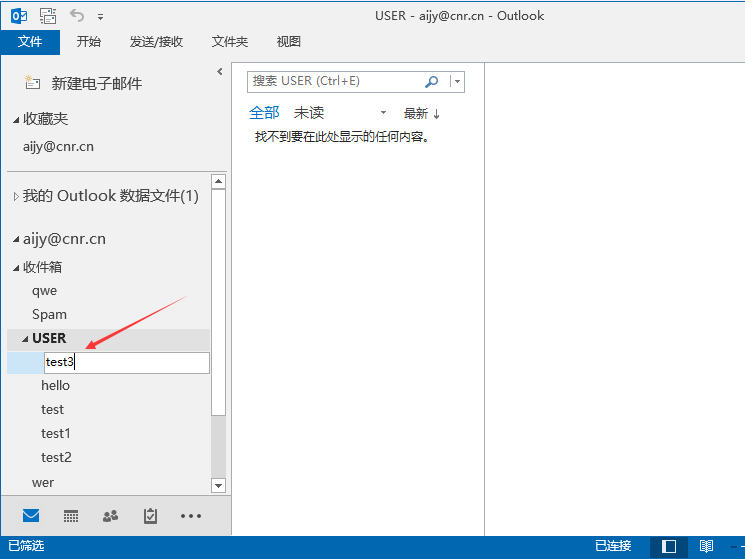Switch to the 视图 ribbon tab

[288, 42]
